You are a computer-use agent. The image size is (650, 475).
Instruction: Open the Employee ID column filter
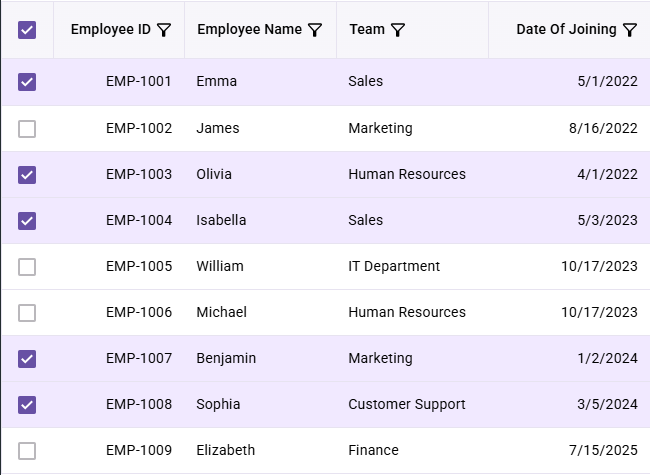click(164, 30)
